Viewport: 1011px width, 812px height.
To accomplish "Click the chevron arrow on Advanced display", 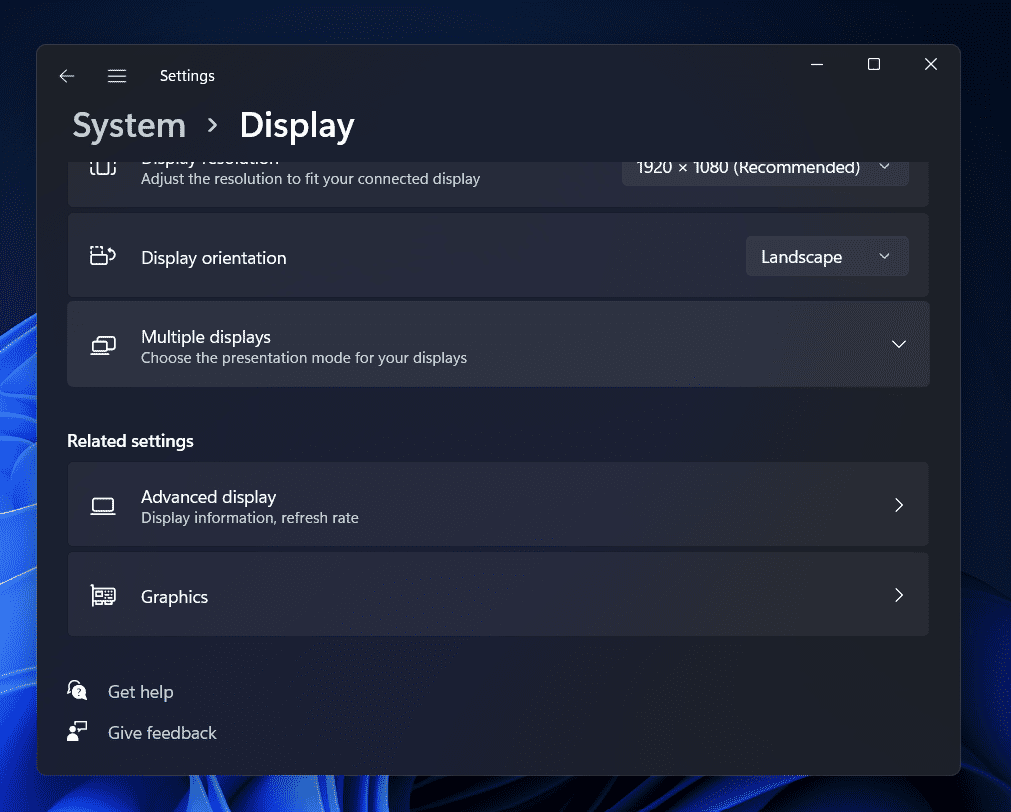I will (898, 505).
